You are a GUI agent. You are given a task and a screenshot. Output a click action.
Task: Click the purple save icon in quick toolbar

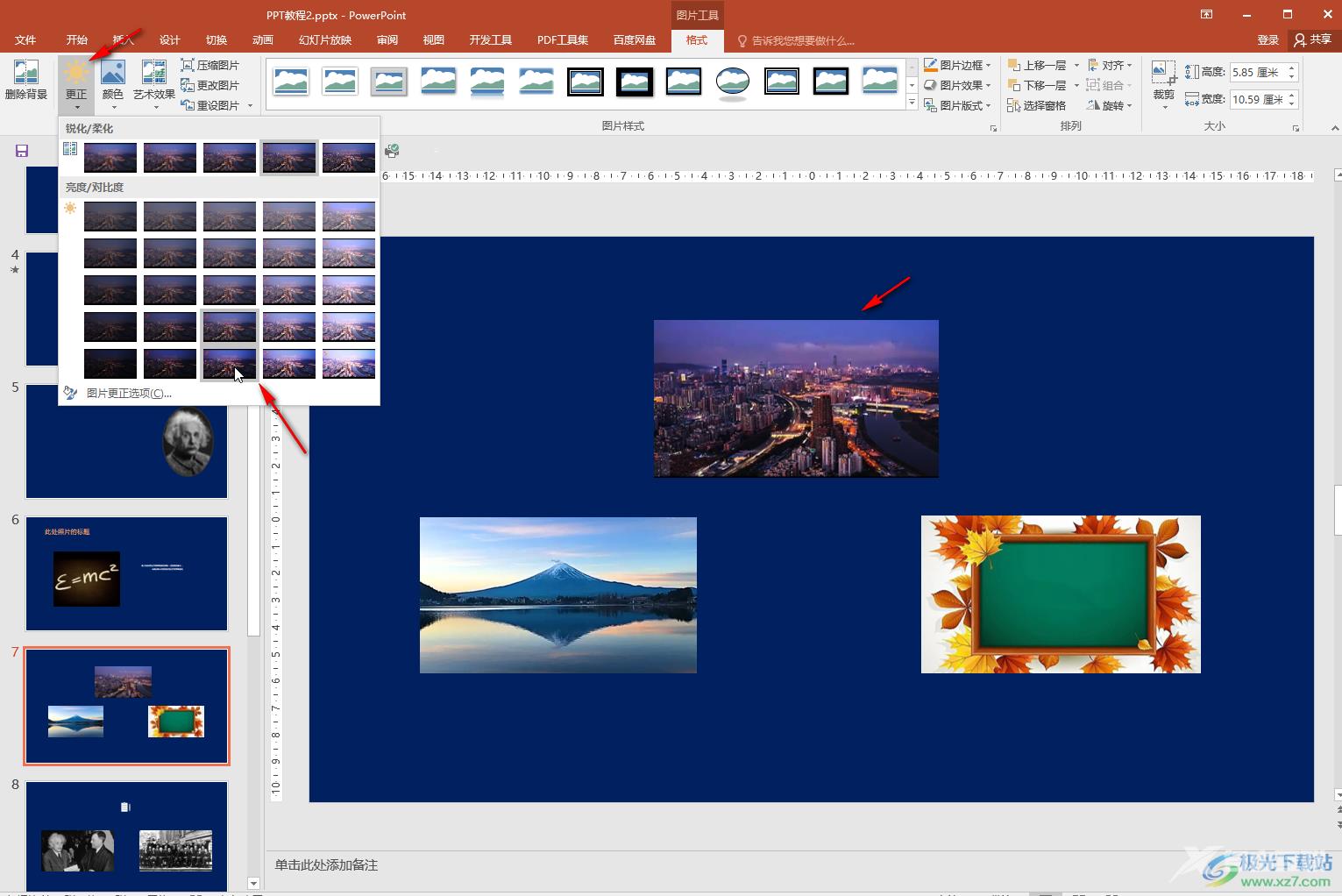22,151
